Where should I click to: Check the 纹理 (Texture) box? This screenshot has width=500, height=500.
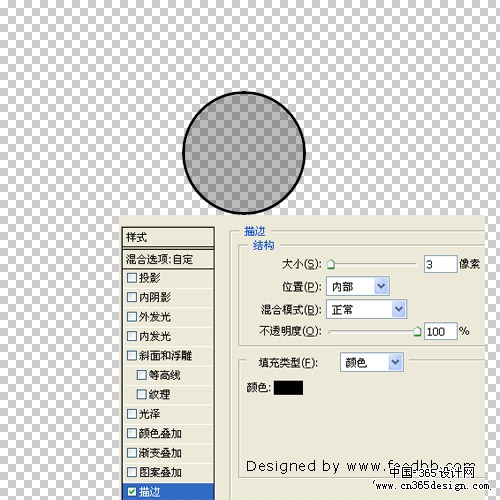(142, 394)
